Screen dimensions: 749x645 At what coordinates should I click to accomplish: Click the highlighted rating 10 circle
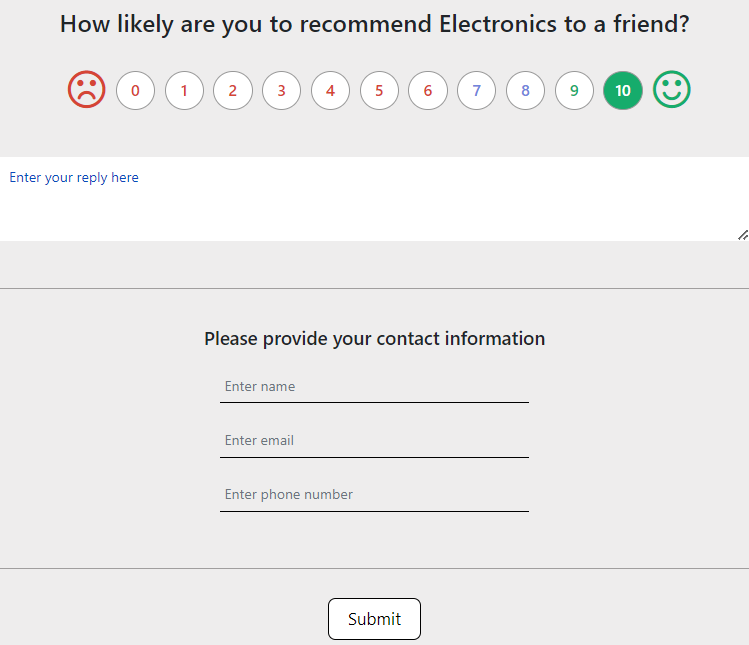[623, 91]
